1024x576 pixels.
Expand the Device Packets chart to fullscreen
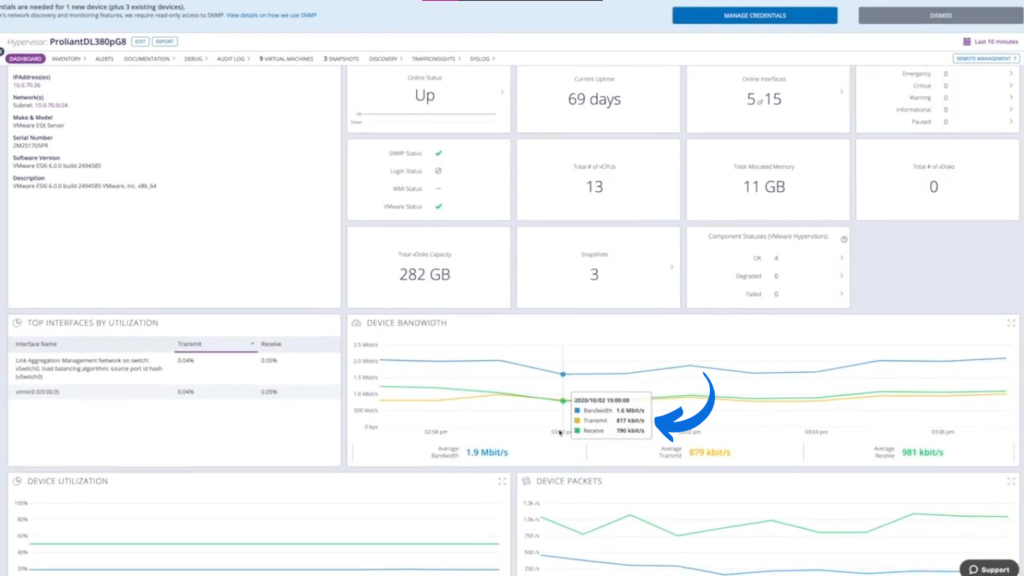tap(1011, 481)
